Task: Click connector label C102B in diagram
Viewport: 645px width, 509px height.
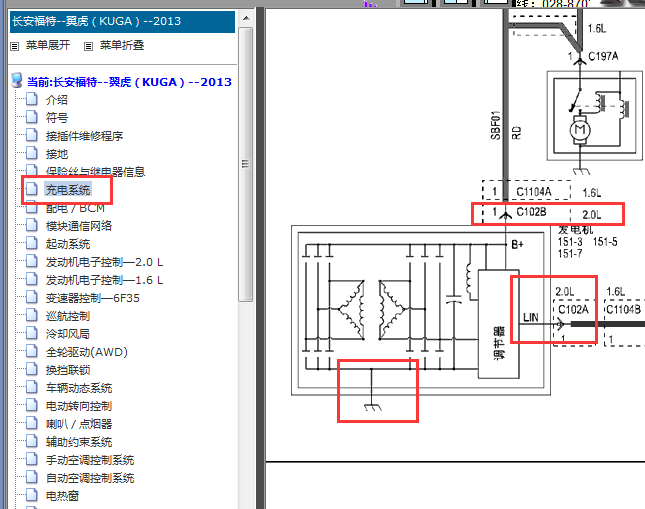Action: [x=531, y=212]
